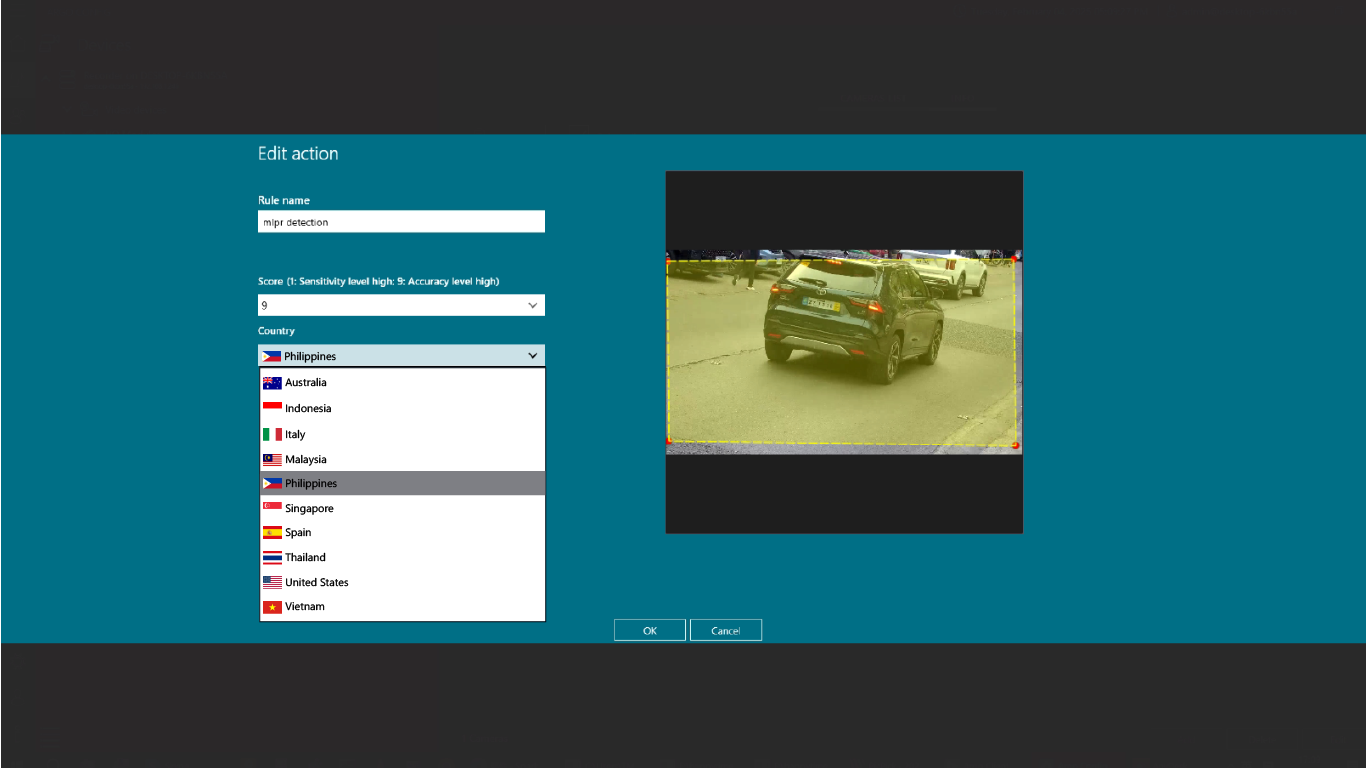Click bottom-right red handle of detection zone
Screen dimensions: 1366x768
point(1015,445)
